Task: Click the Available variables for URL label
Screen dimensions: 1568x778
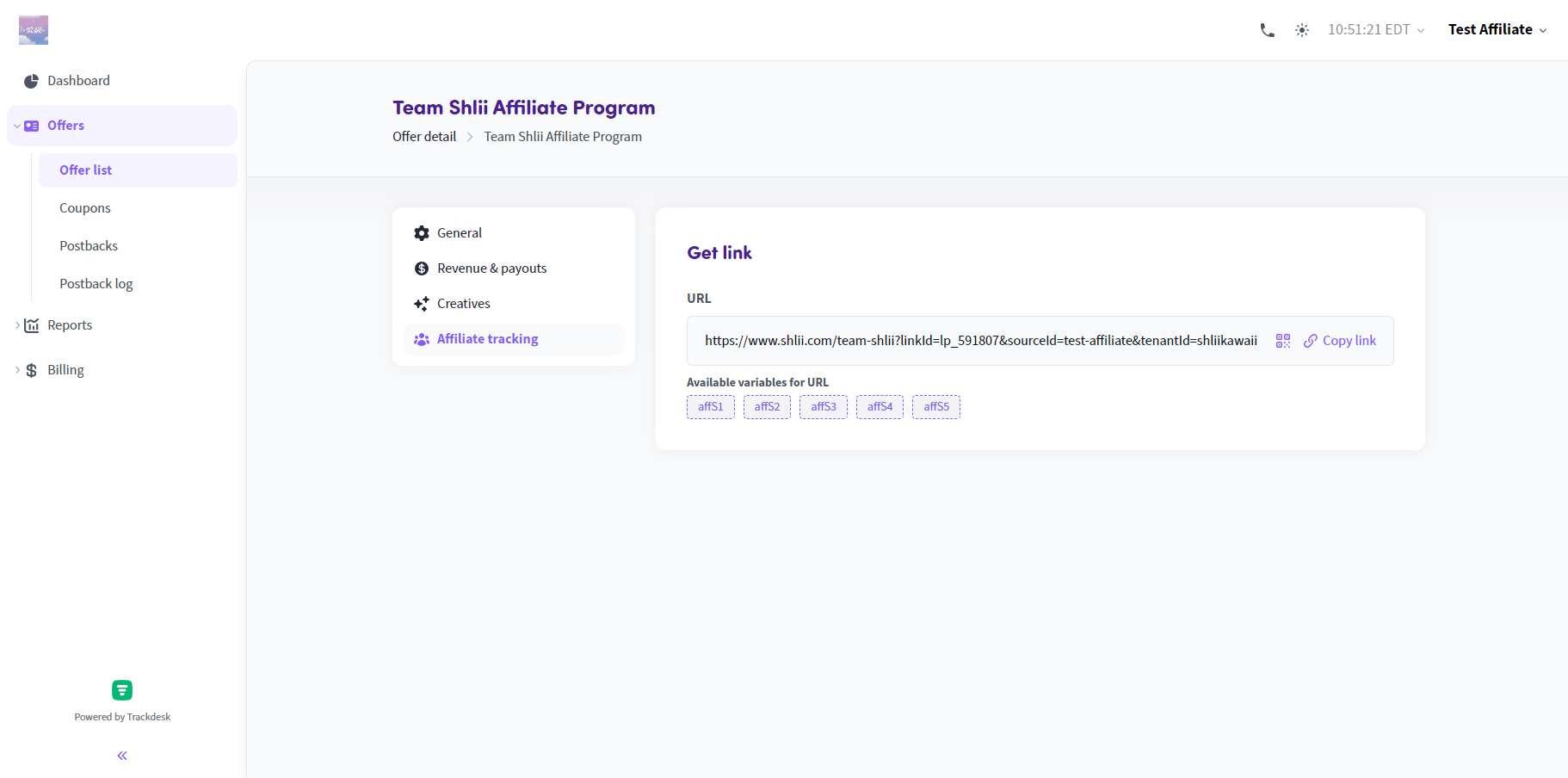Action: point(757,383)
